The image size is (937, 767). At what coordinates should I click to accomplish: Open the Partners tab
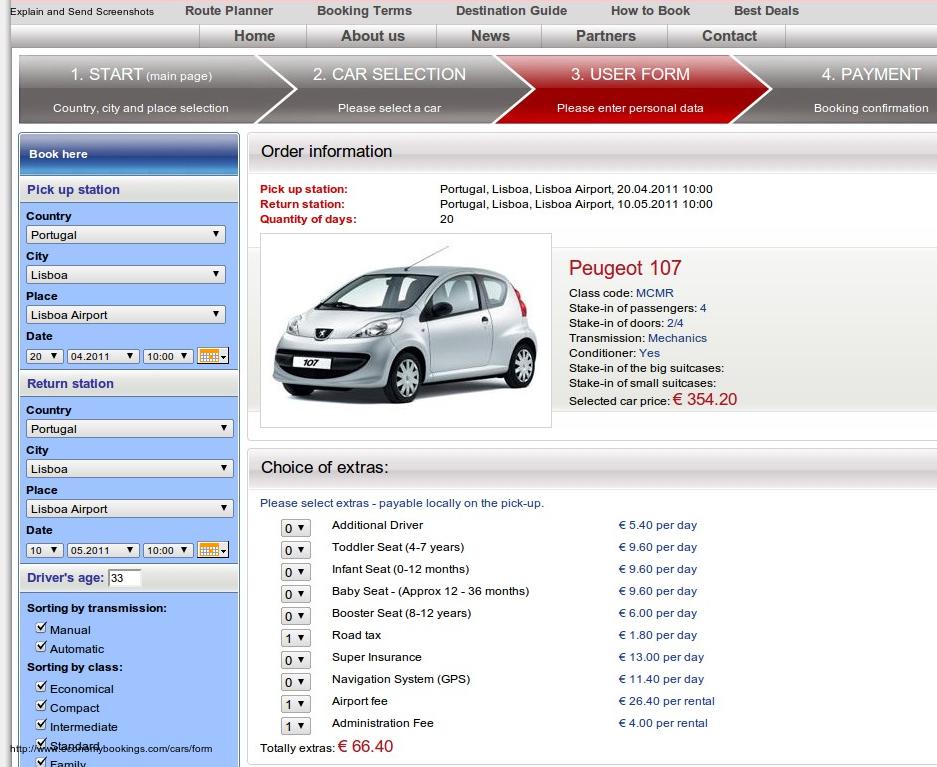[x=605, y=36]
